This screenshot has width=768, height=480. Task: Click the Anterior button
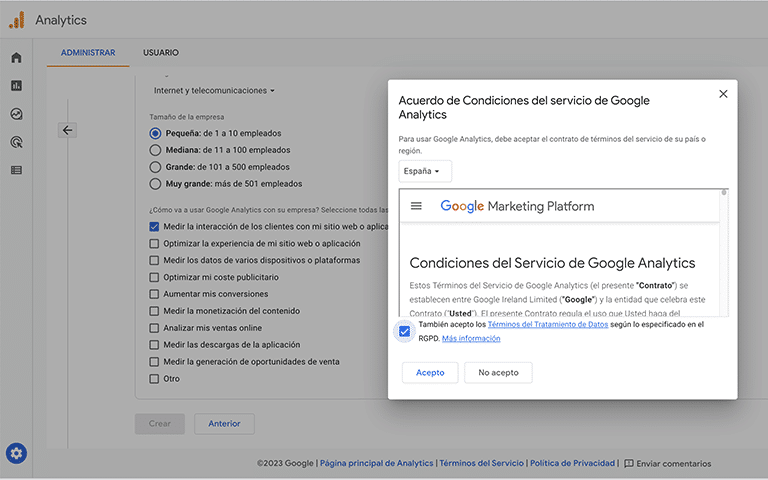(x=224, y=424)
